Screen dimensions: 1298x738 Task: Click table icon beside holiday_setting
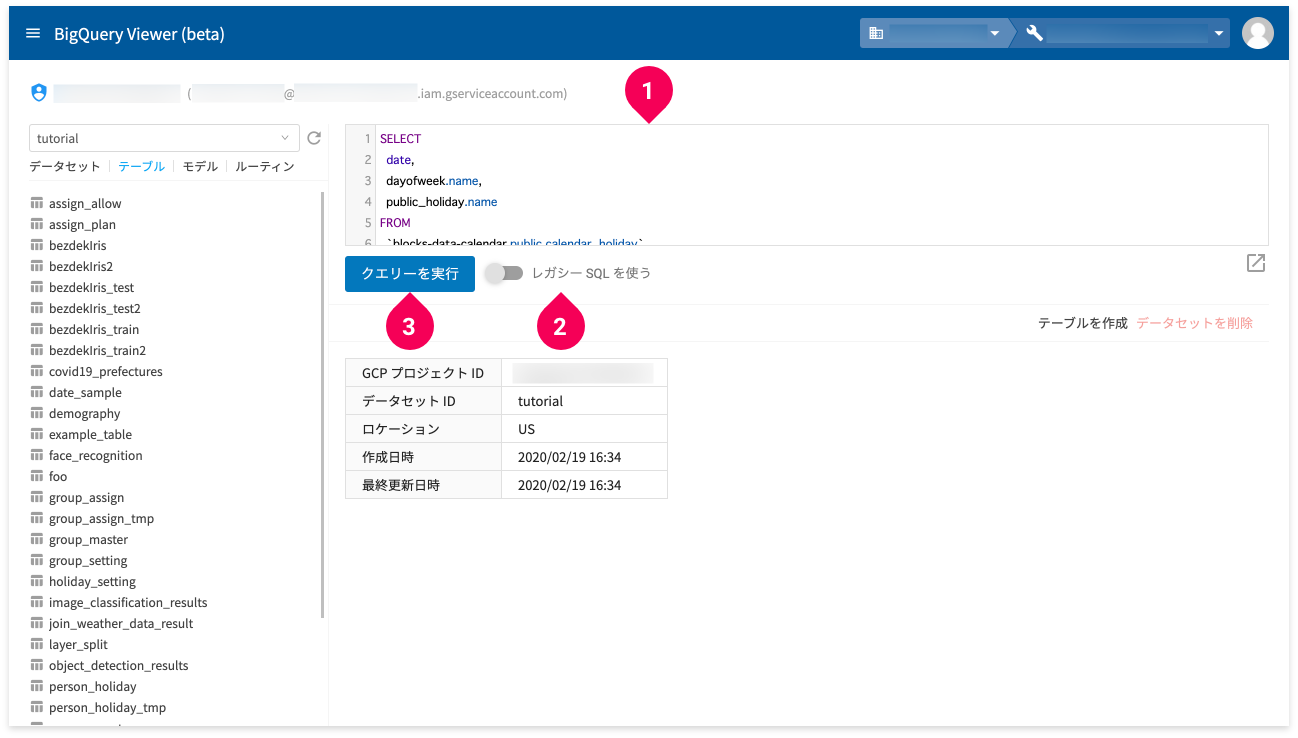click(x=38, y=581)
